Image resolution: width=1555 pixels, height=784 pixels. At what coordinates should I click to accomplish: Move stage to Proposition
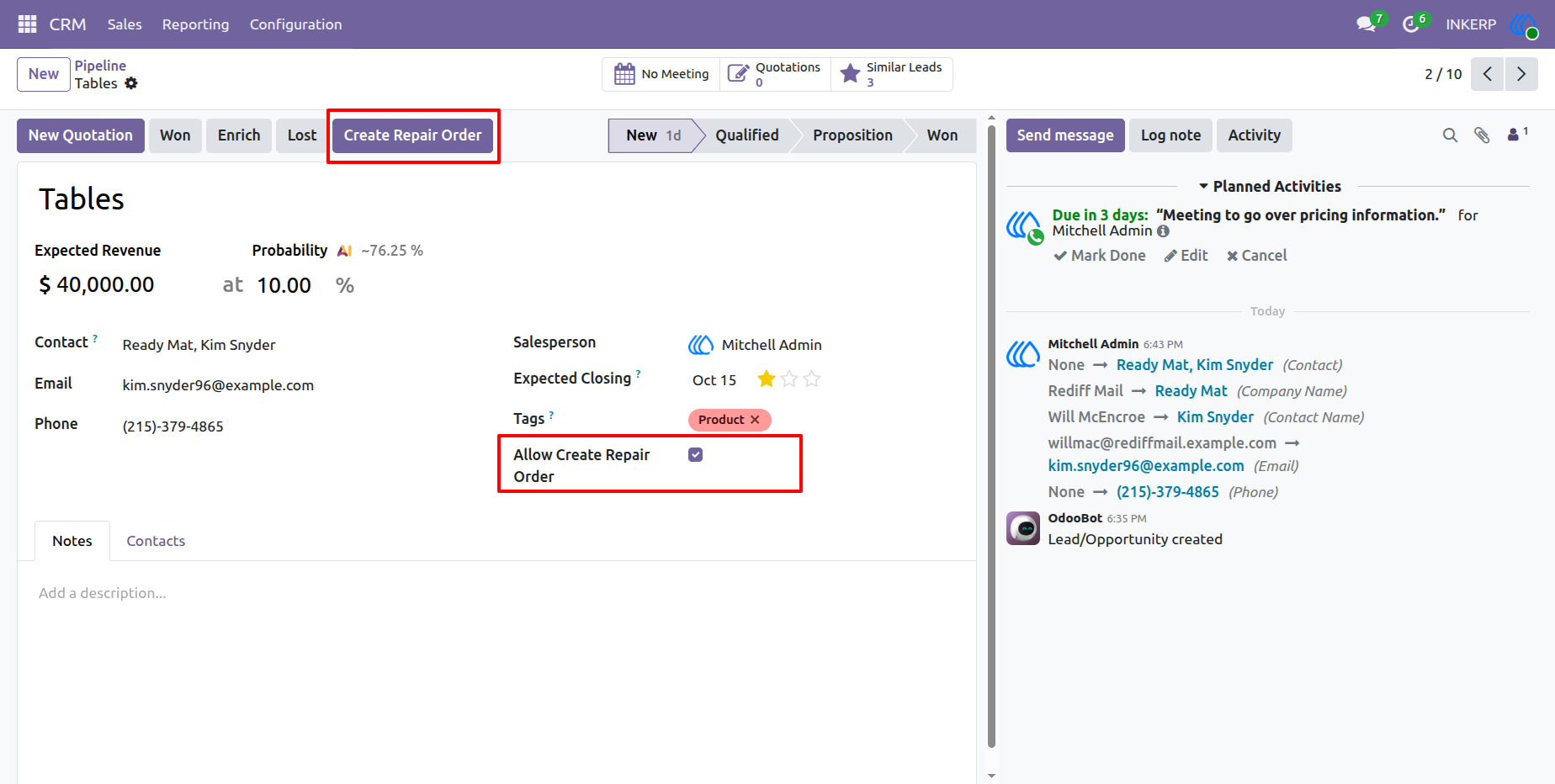(x=852, y=135)
